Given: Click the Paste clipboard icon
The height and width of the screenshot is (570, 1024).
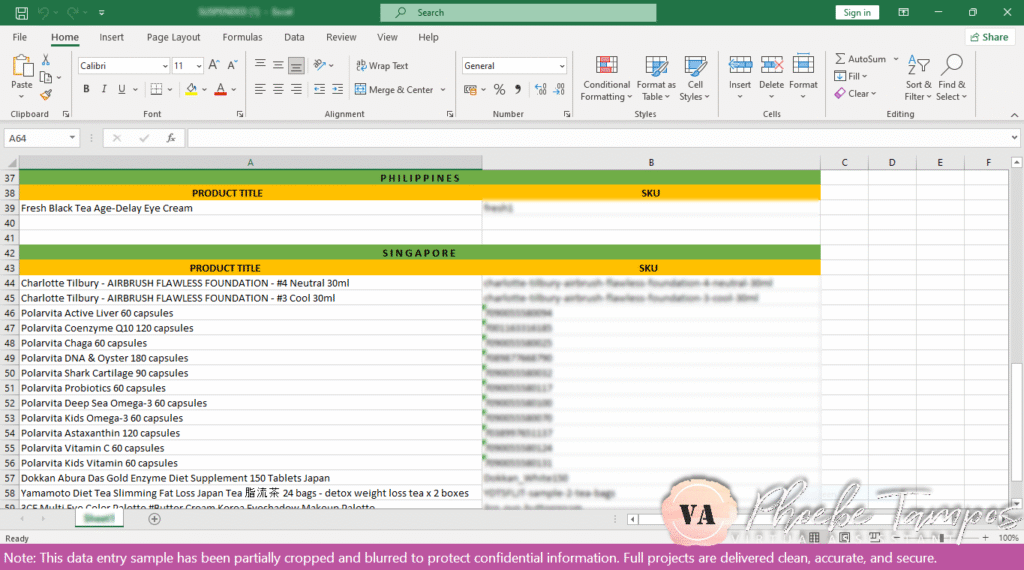Looking at the screenshot, I should 22,67.
